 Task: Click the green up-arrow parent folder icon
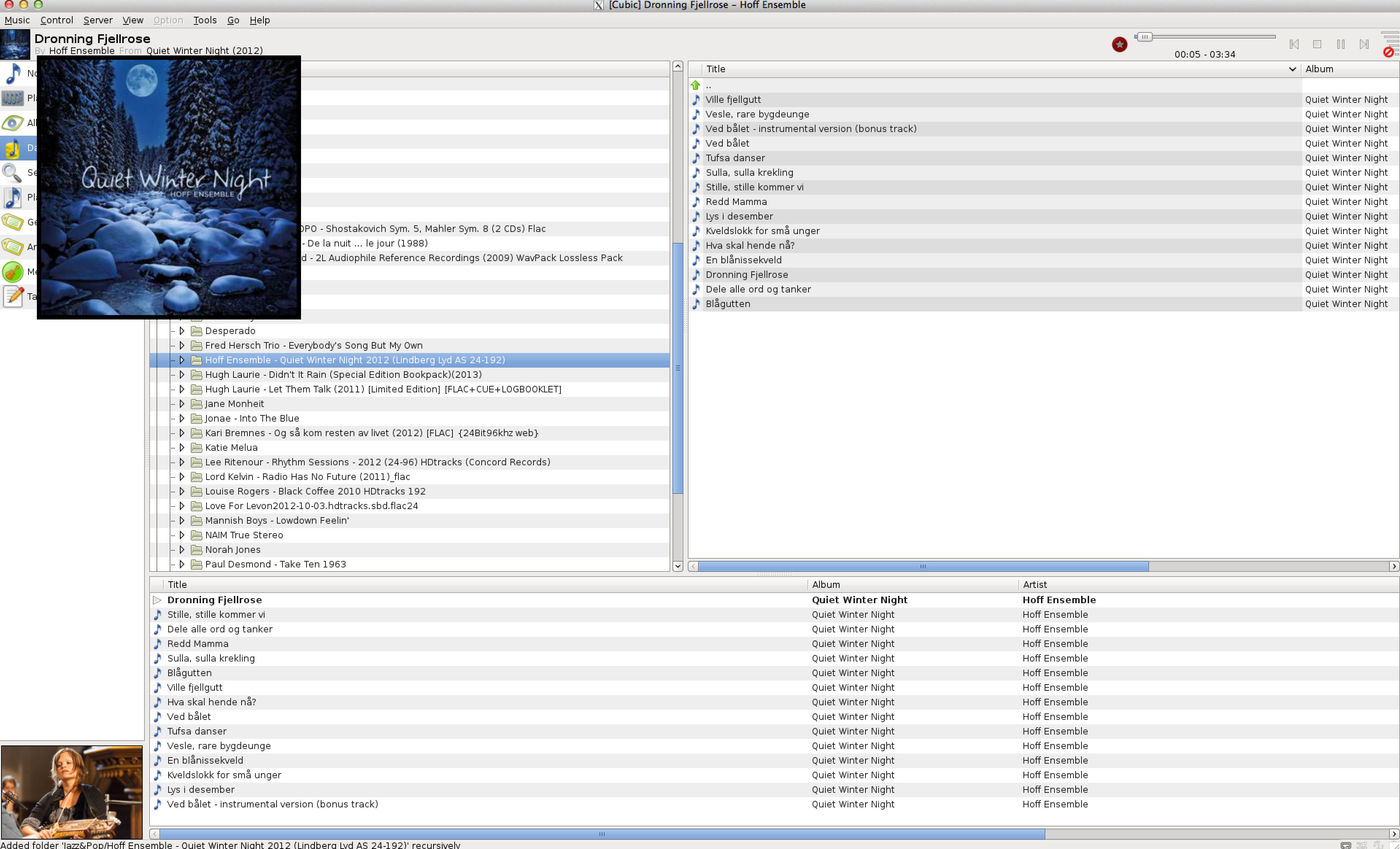(x=695, y=85)
